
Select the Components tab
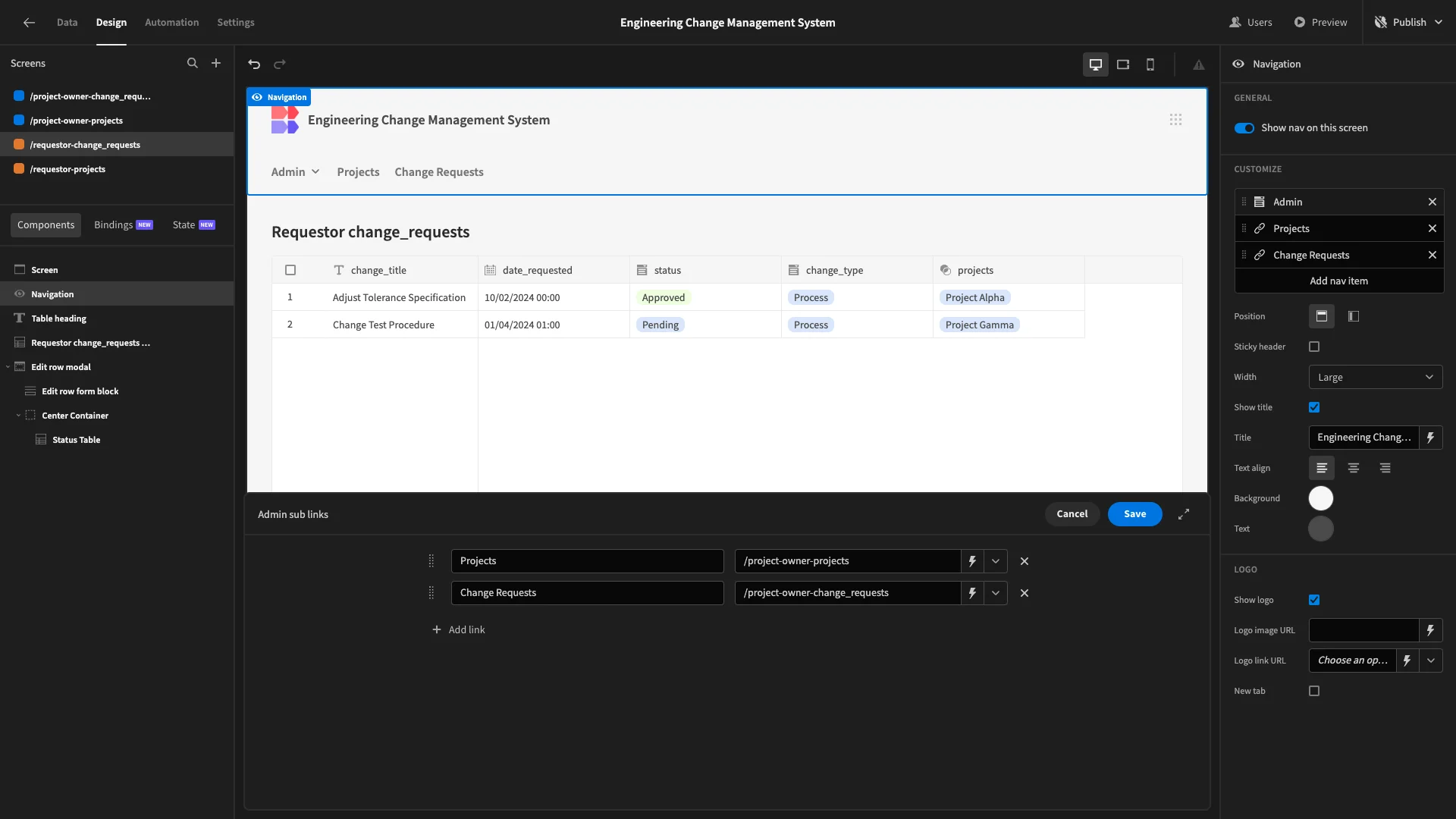coord(45,225)
